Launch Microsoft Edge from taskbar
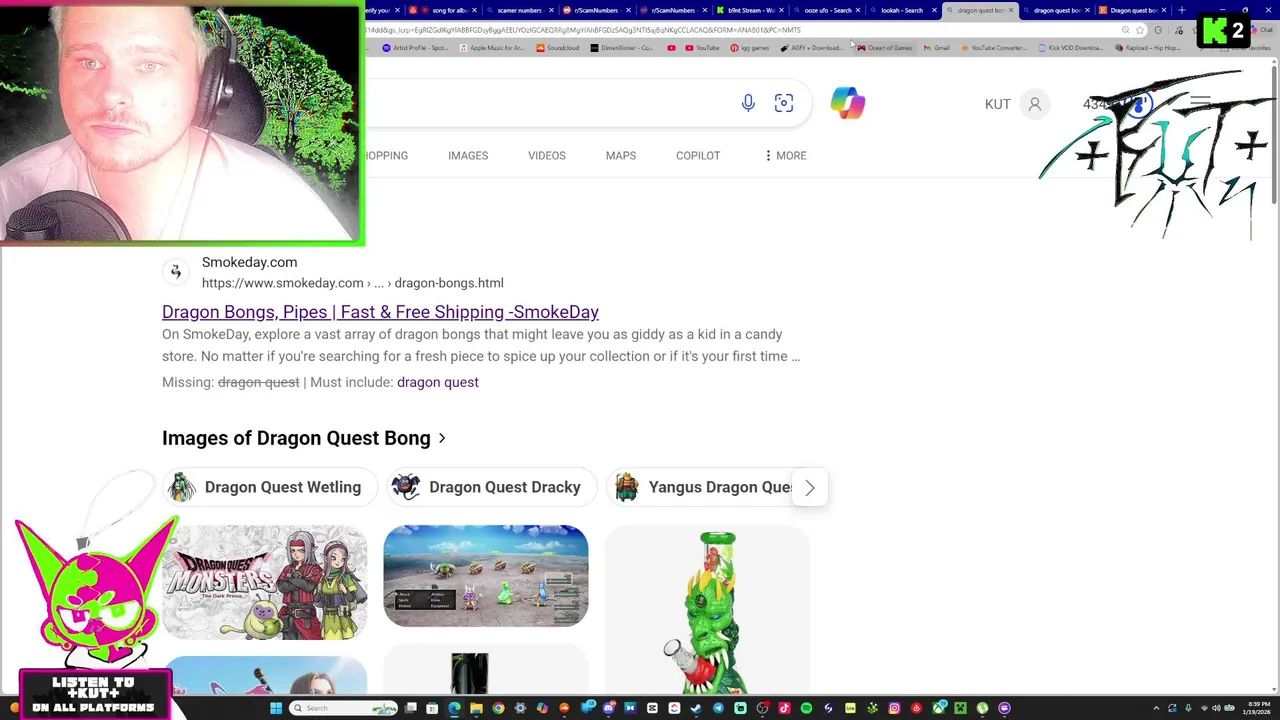This screenshot has width=1280, height=720. [x=454, y=708]
